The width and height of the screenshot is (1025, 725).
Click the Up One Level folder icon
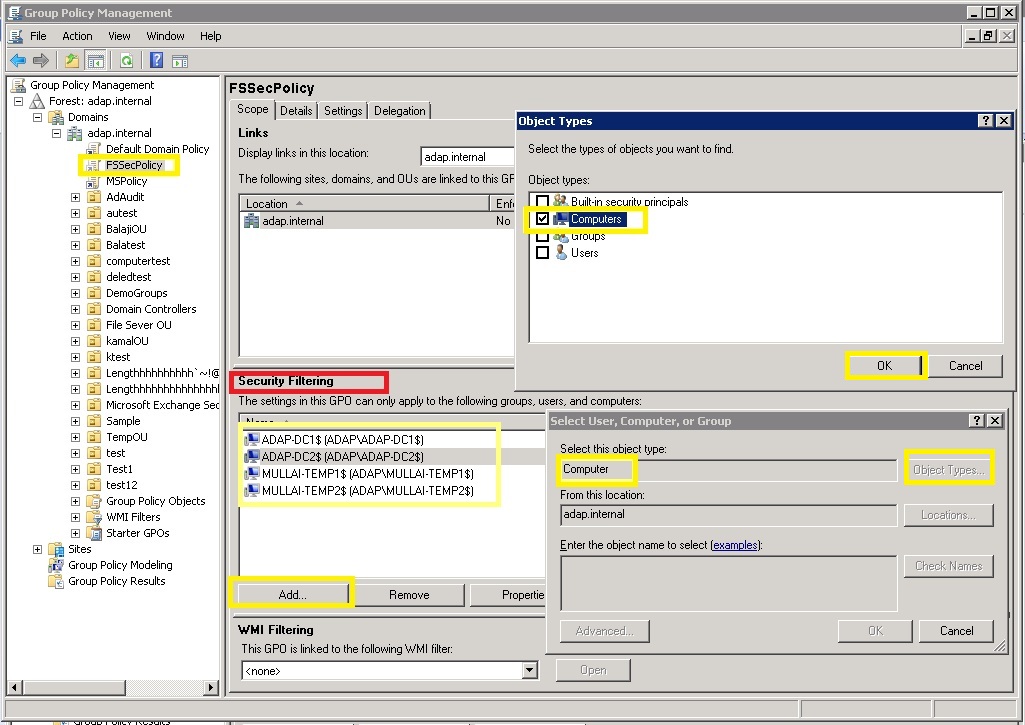tap(70, 60)
